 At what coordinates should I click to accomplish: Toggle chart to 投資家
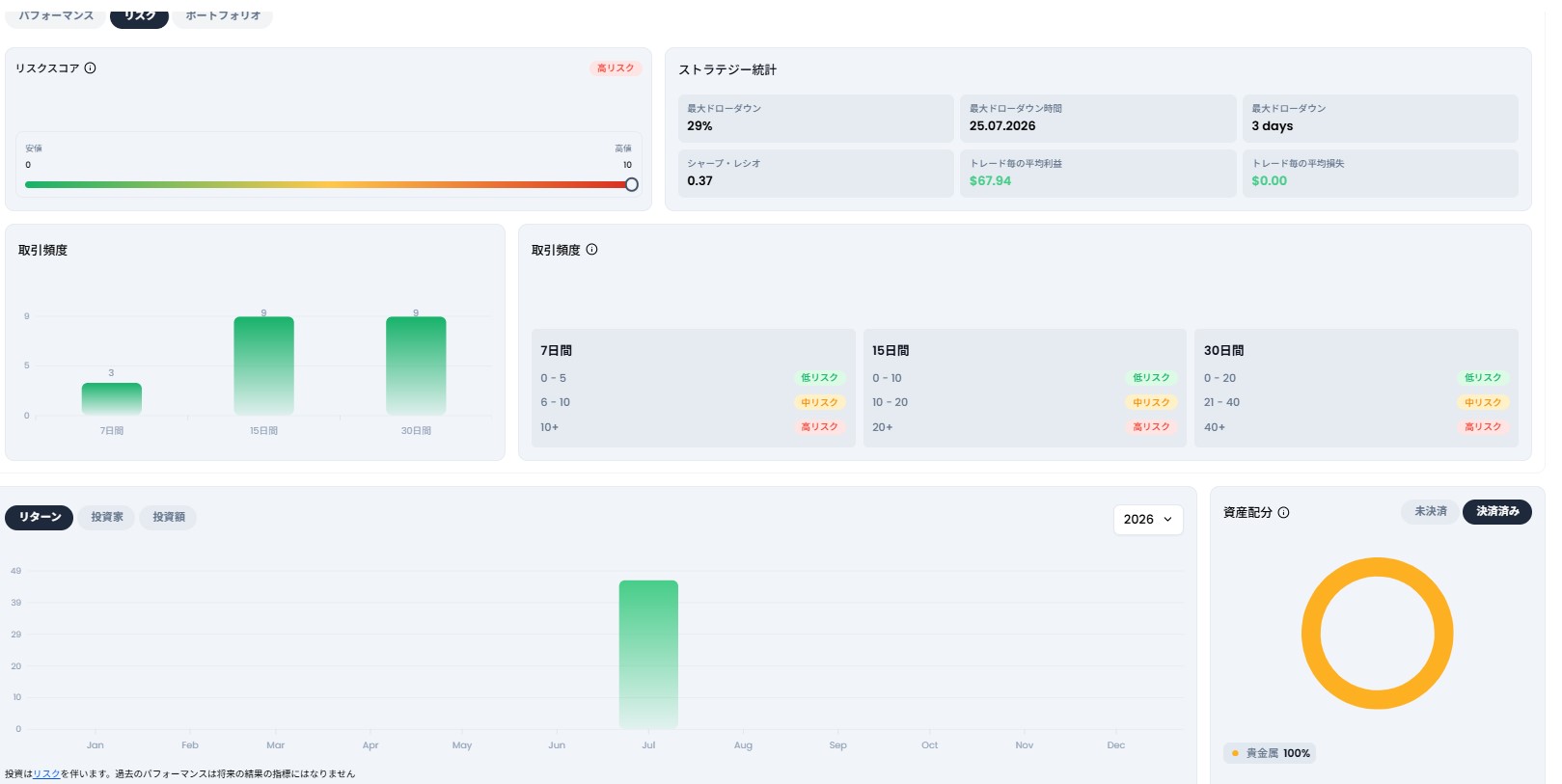(x=107, y=517)
